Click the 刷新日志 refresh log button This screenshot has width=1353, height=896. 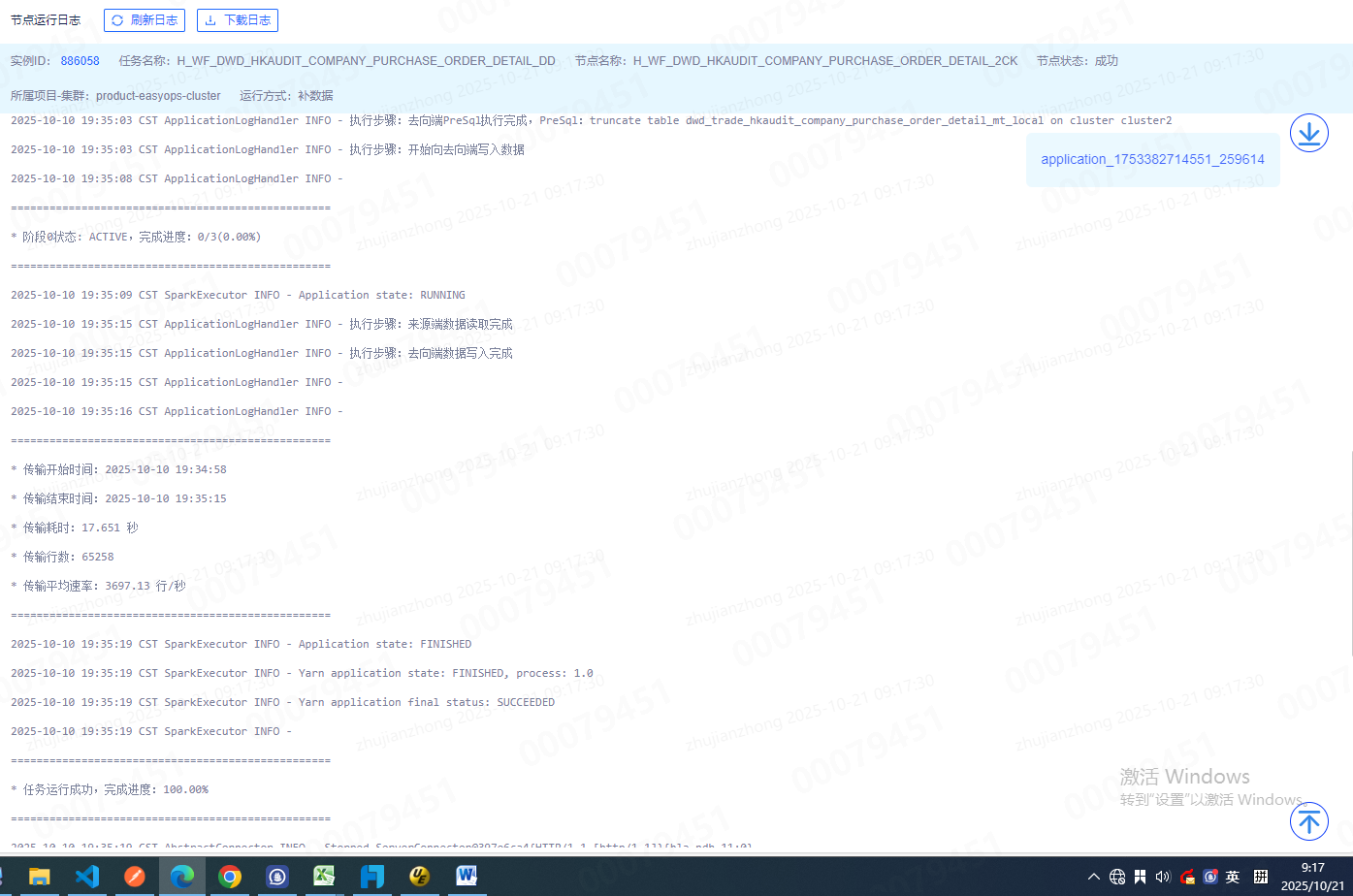[142, 20]
